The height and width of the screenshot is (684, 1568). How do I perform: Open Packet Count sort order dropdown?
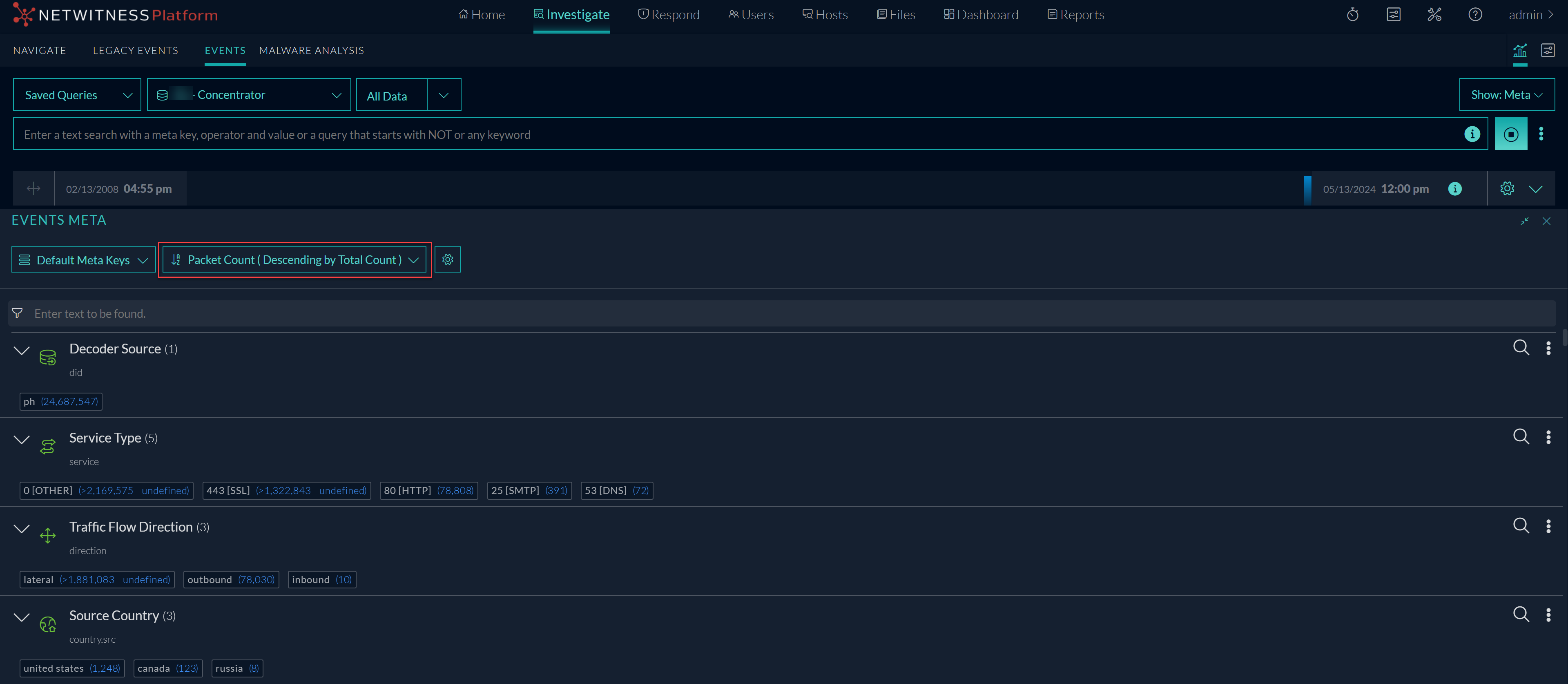294,260
